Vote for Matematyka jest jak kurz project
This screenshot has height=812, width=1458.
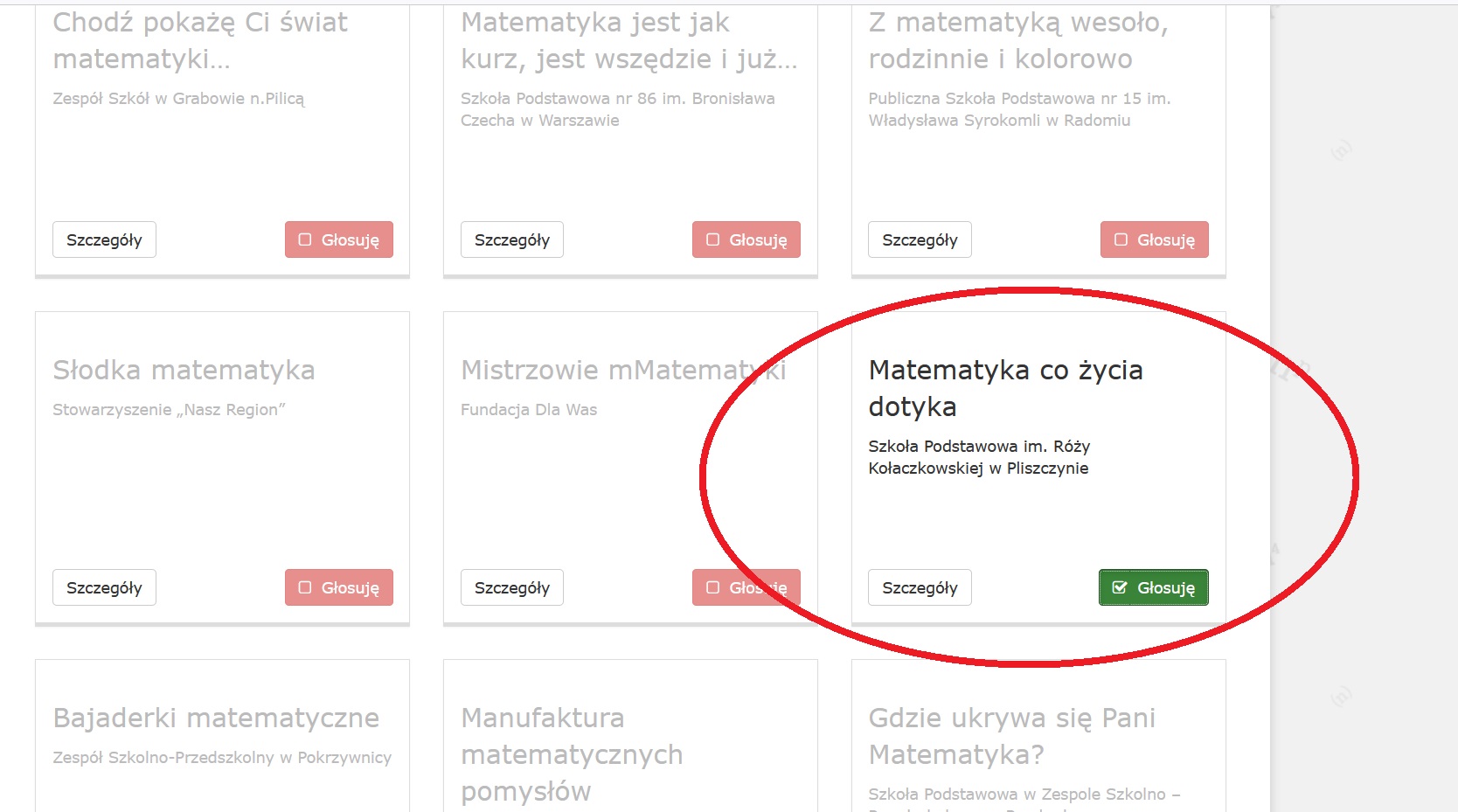pos(746,239)
